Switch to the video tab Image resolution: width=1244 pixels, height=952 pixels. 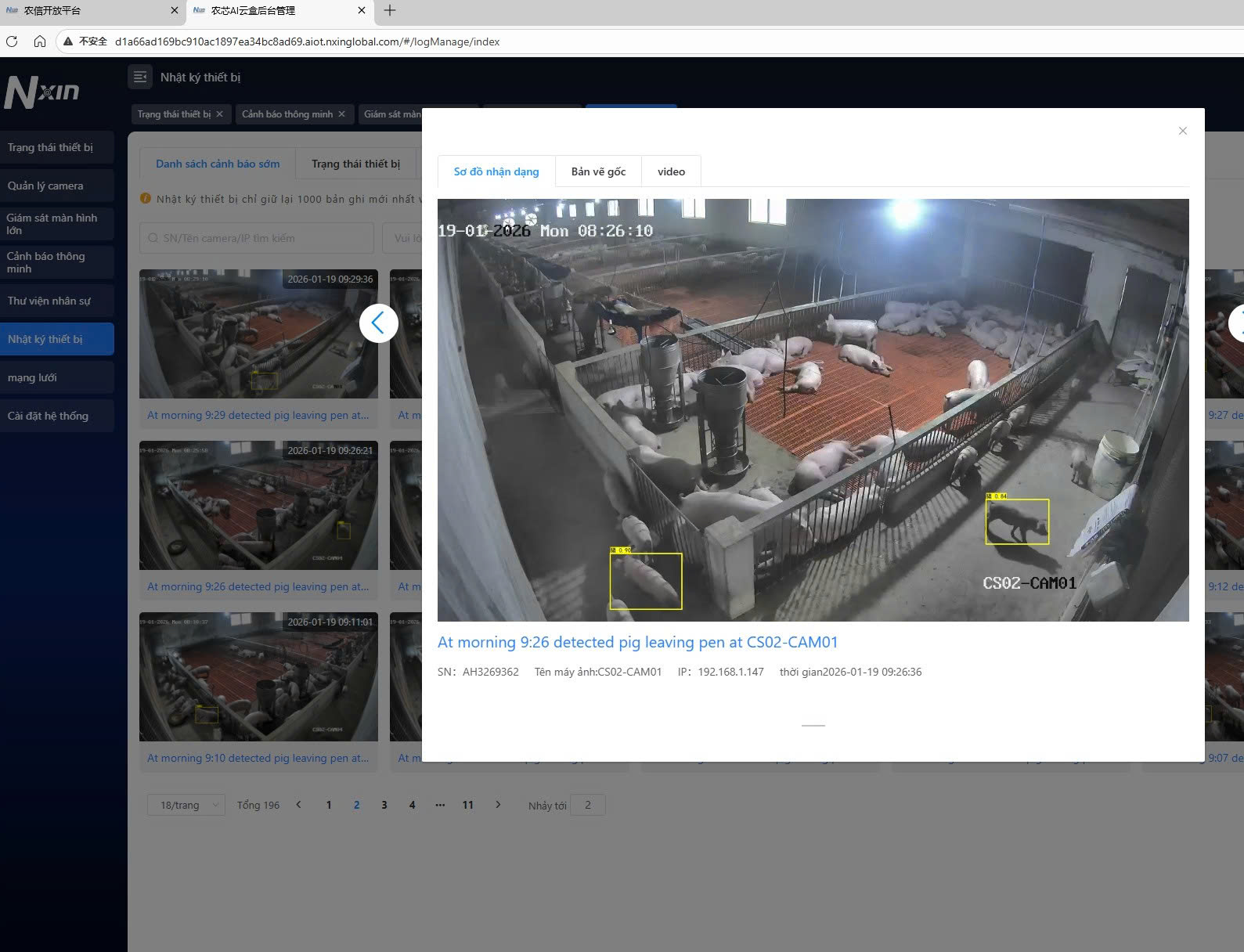click(671, 171)
